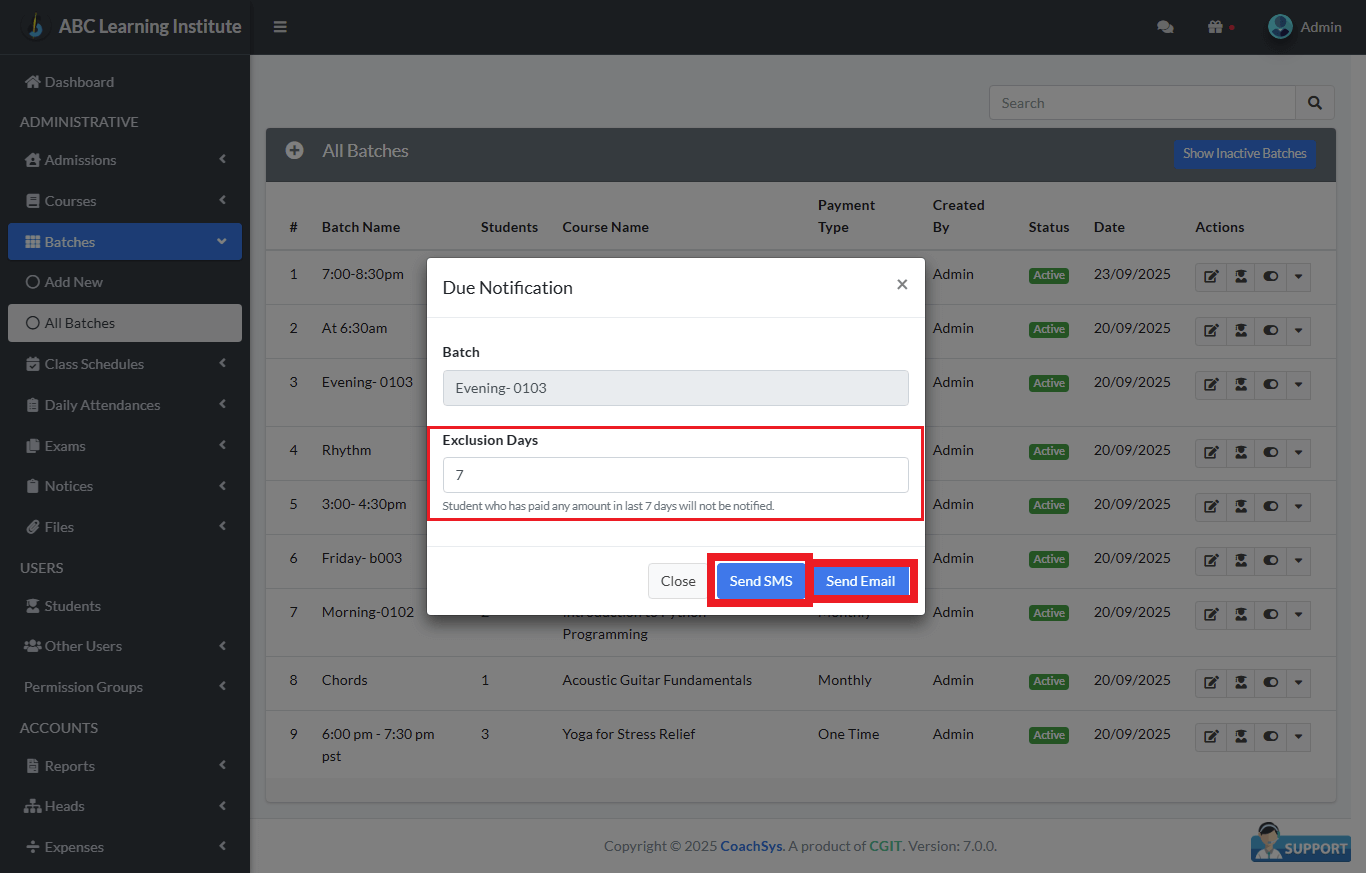Click the Send SMS button

[x=760, y=581]
